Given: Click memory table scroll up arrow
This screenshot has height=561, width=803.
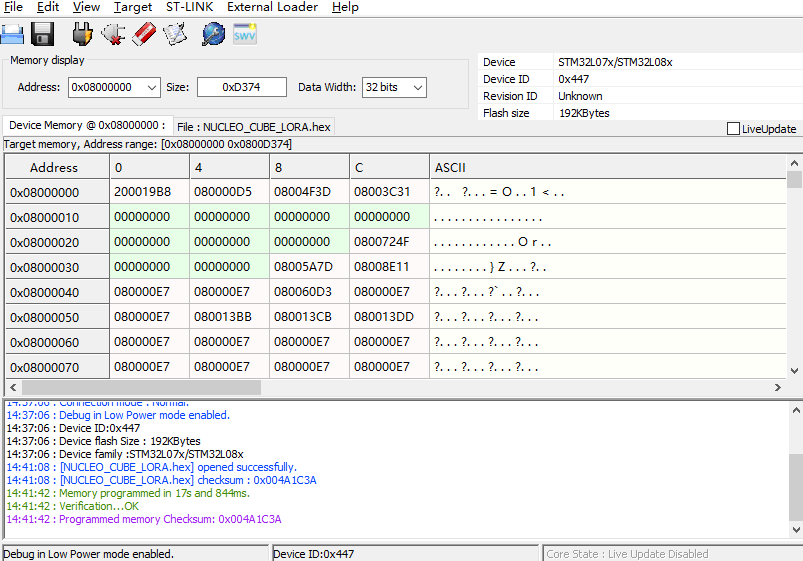Looking at the screenshot, I should 794,163.
